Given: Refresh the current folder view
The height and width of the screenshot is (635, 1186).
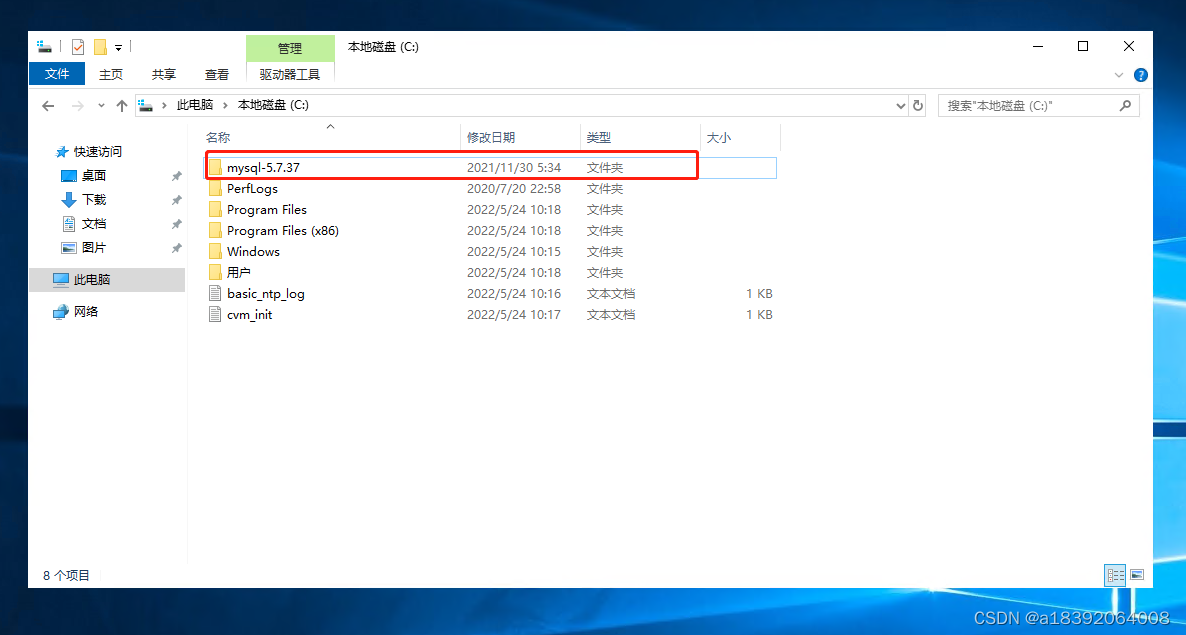Looking at the screenshot, I should 918,105.
